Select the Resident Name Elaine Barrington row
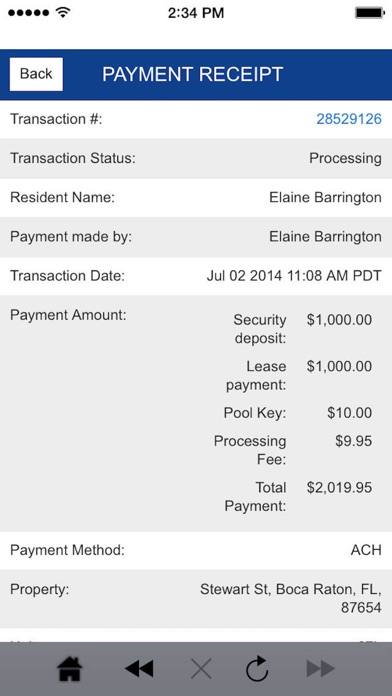 pyautogui.click(x=196, y=198)
